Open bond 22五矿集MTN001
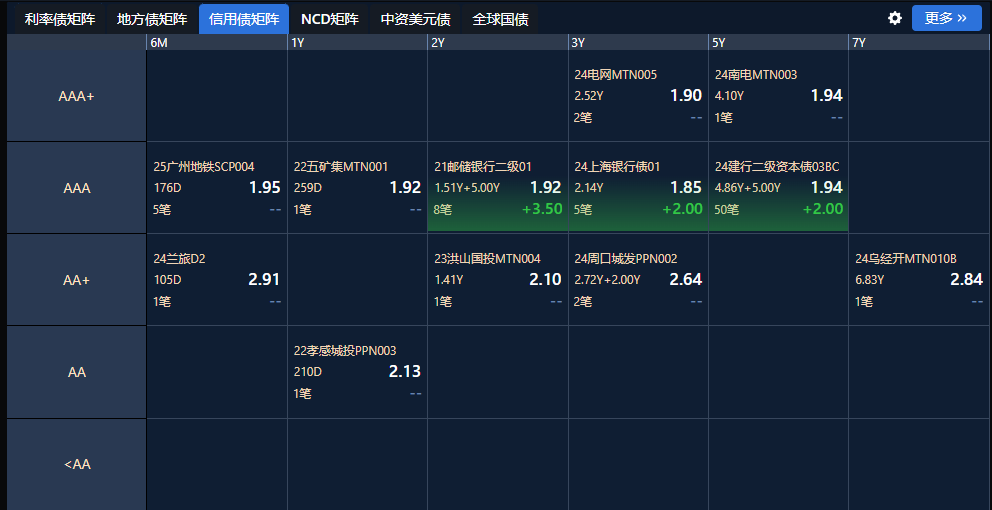Screen dimensions: 992x510 341,167
